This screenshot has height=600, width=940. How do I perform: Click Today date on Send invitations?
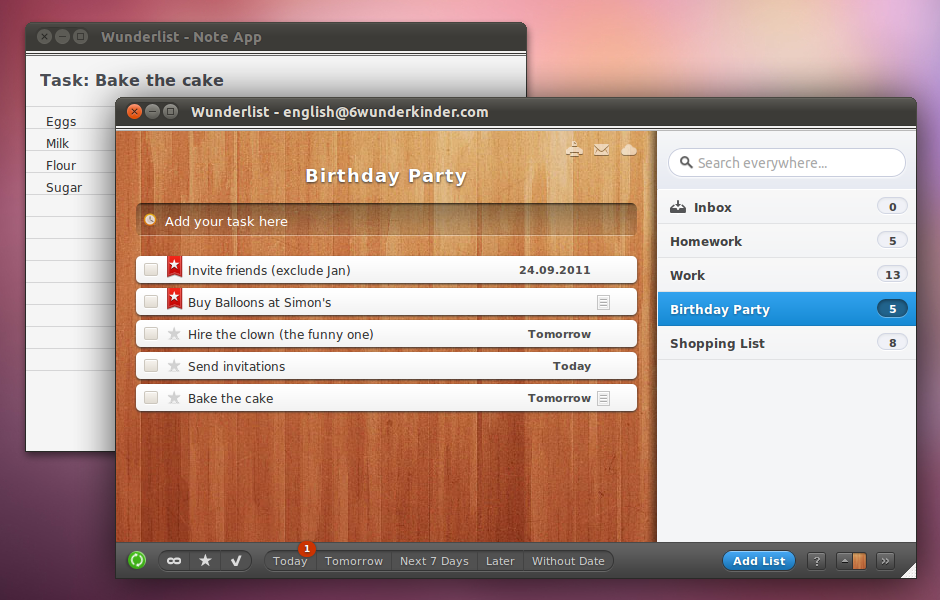572,366
